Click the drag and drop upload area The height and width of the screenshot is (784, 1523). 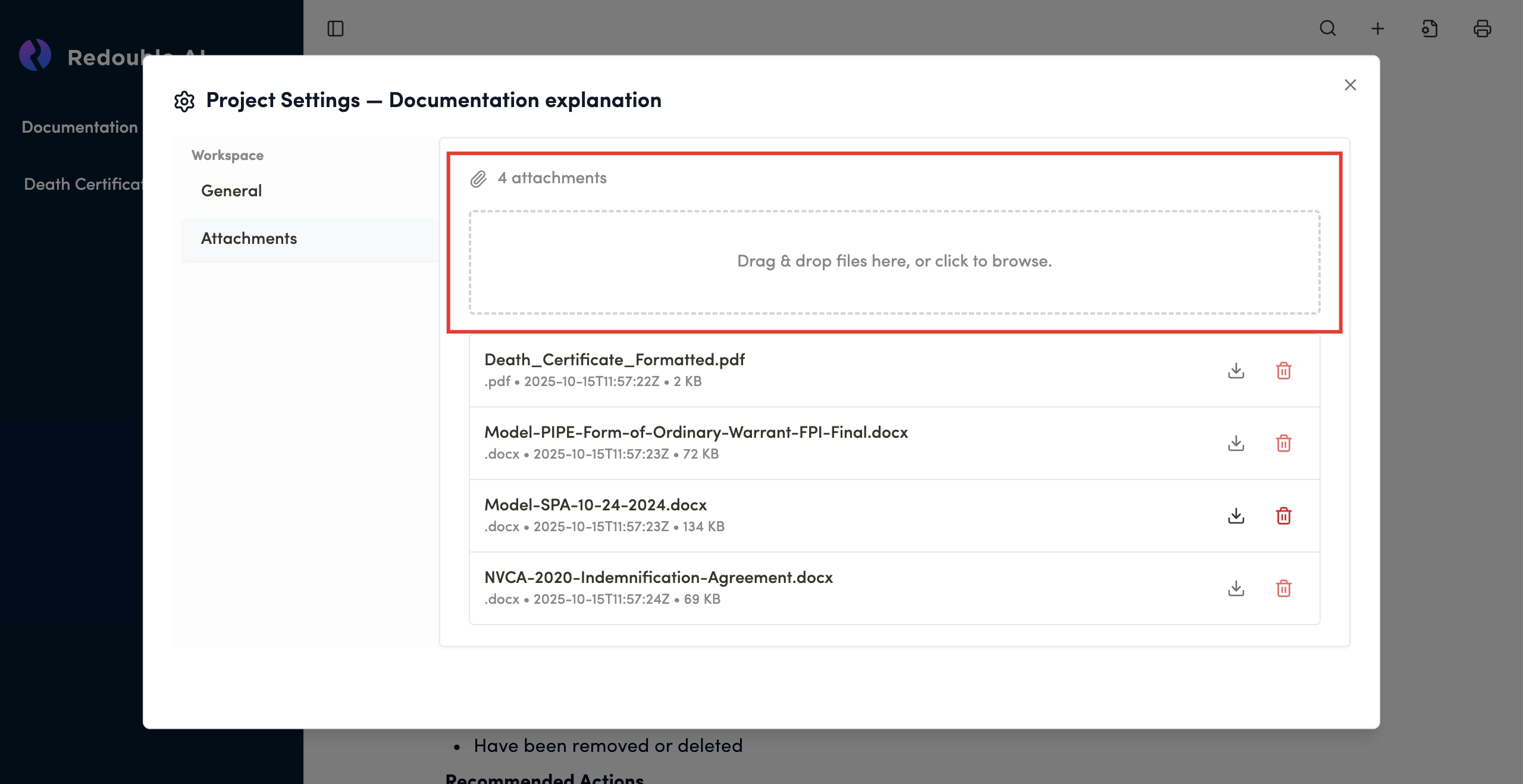(x=894, y=262)
